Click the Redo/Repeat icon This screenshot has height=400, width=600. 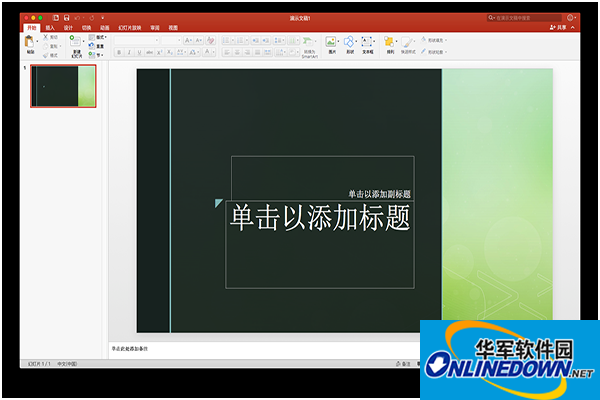click(x=92, y=18)
